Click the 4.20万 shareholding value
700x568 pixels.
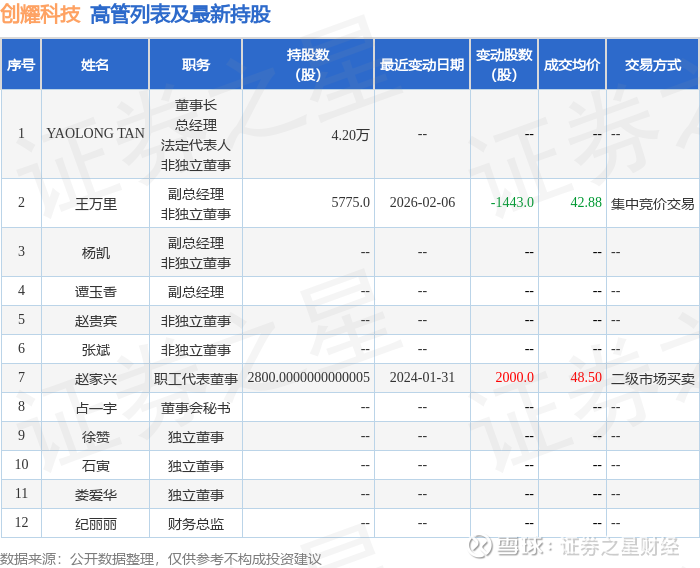pyautogui.click(x=350, y=135)
